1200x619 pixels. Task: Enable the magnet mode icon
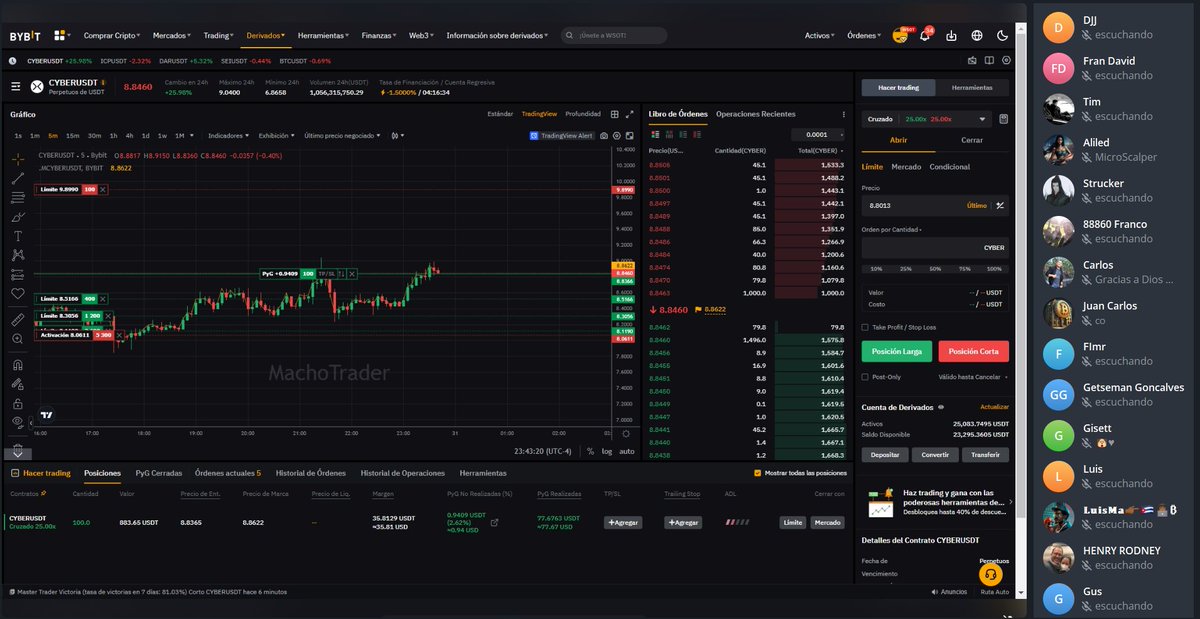[x=18, y=365]
